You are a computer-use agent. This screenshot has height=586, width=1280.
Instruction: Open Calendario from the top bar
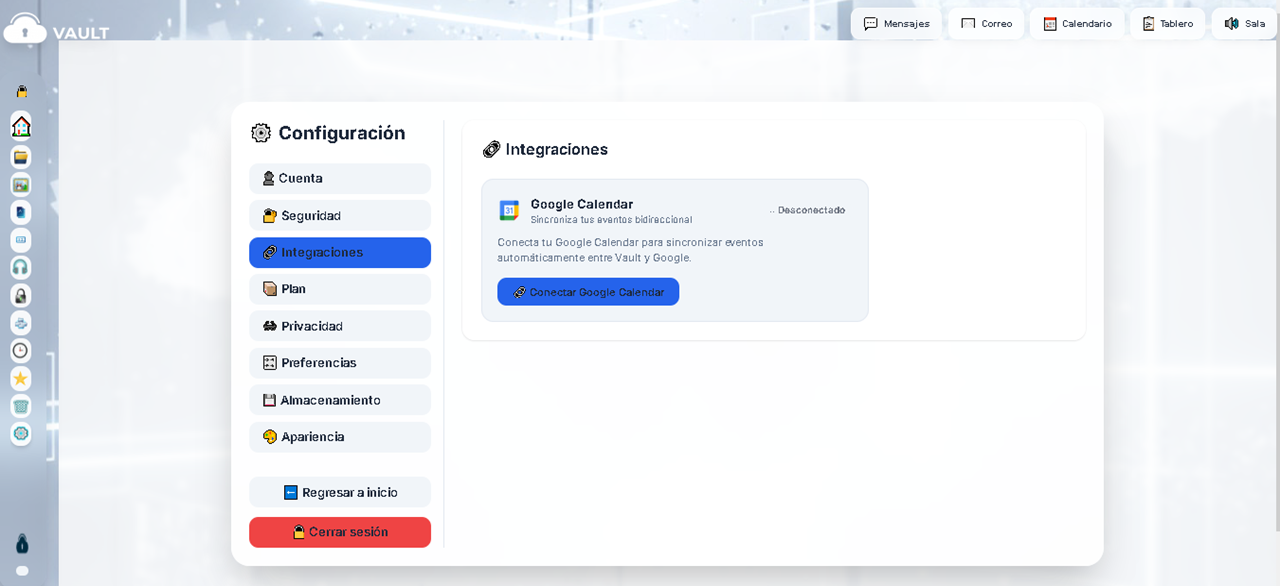tap(1077, 23)
